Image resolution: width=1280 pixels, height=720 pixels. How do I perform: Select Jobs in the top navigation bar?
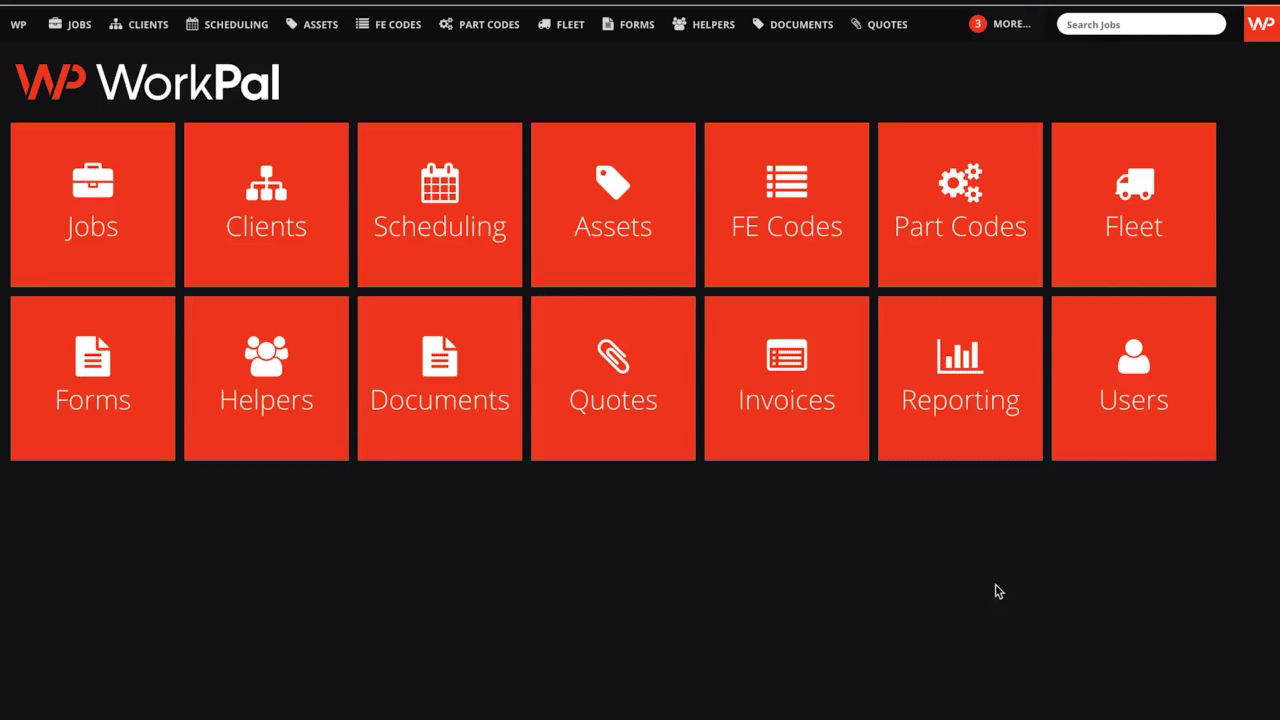[x=70, y=24]
